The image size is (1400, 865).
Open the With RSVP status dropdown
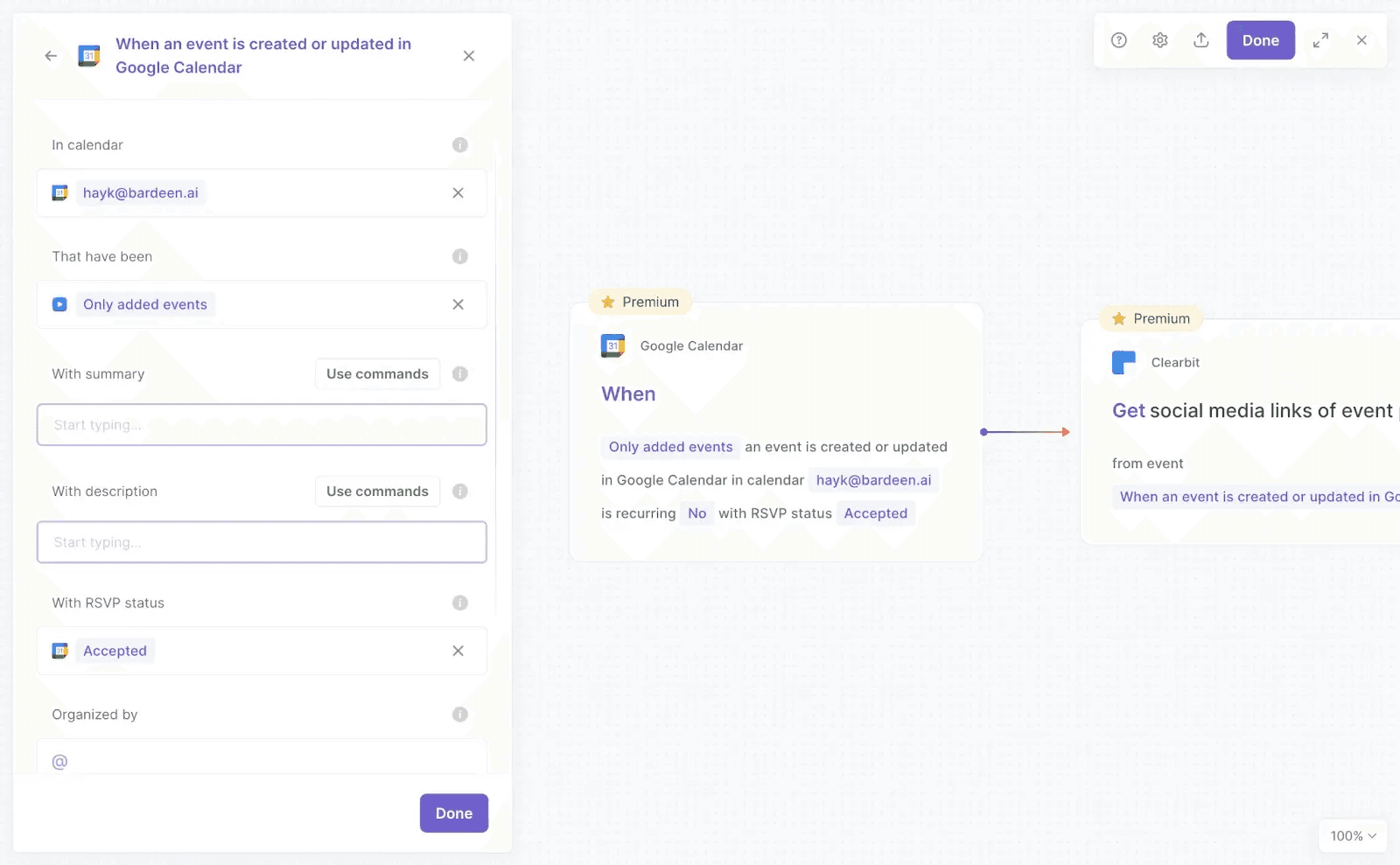pos(262,651)
